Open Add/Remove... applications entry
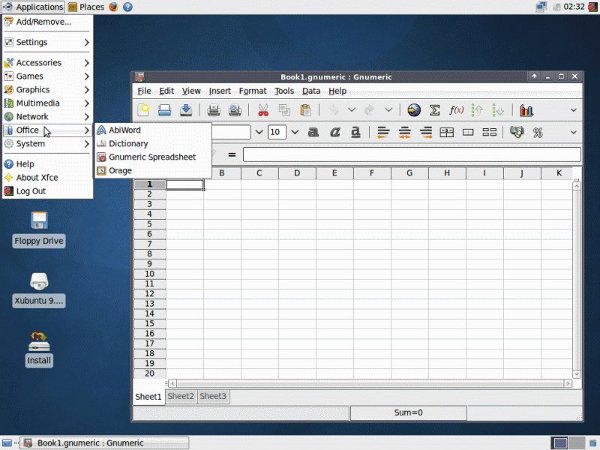This screenshot has width=600, height=450. pyautogui.click(x=47, y=22)
